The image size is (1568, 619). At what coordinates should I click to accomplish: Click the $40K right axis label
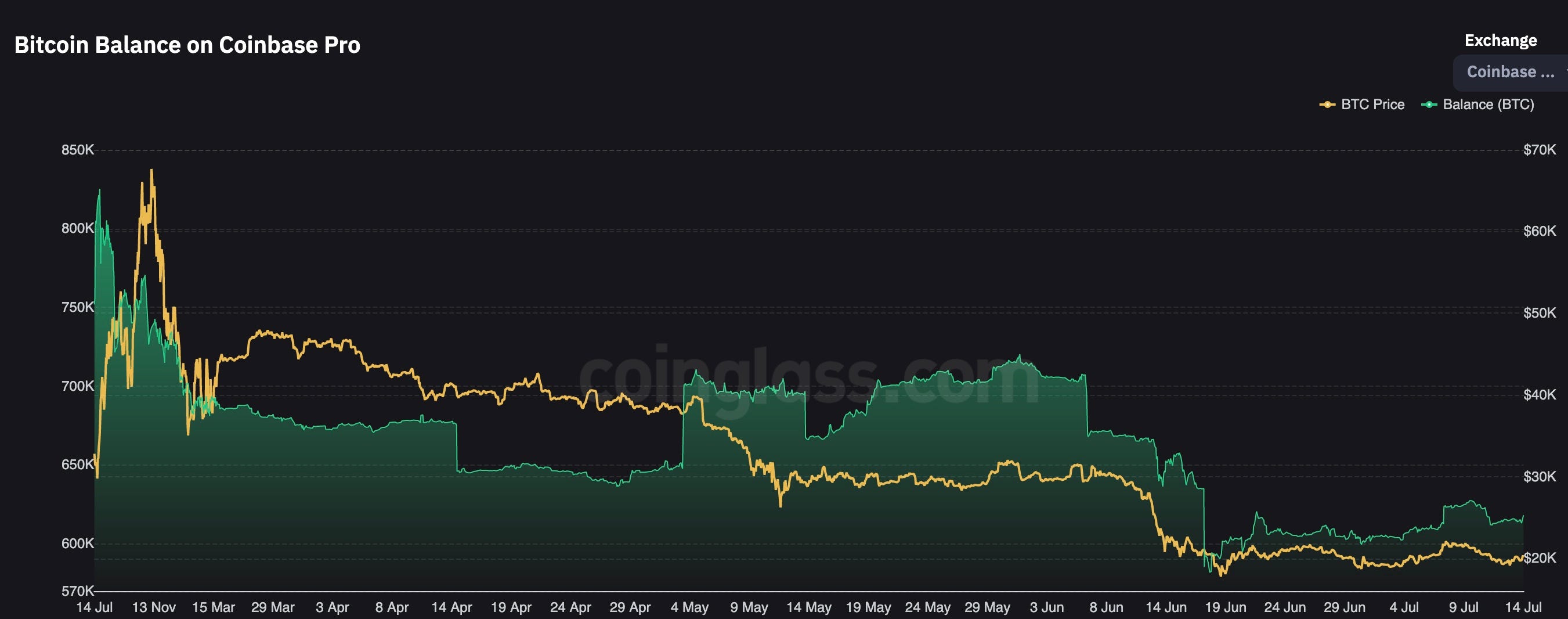(1540, 395)
